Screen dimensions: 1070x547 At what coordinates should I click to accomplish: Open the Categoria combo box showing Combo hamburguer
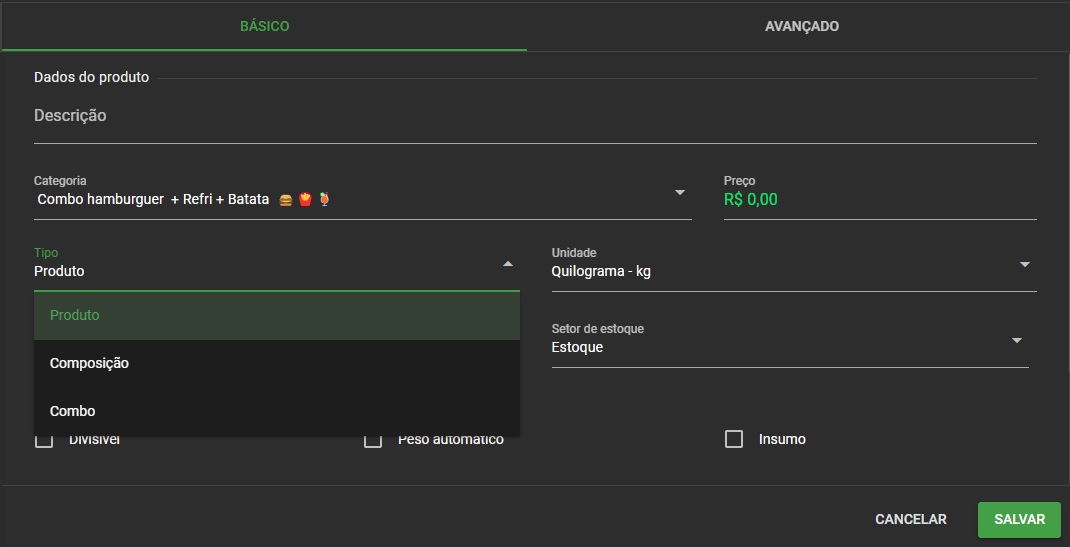click(x=350, y=199)
